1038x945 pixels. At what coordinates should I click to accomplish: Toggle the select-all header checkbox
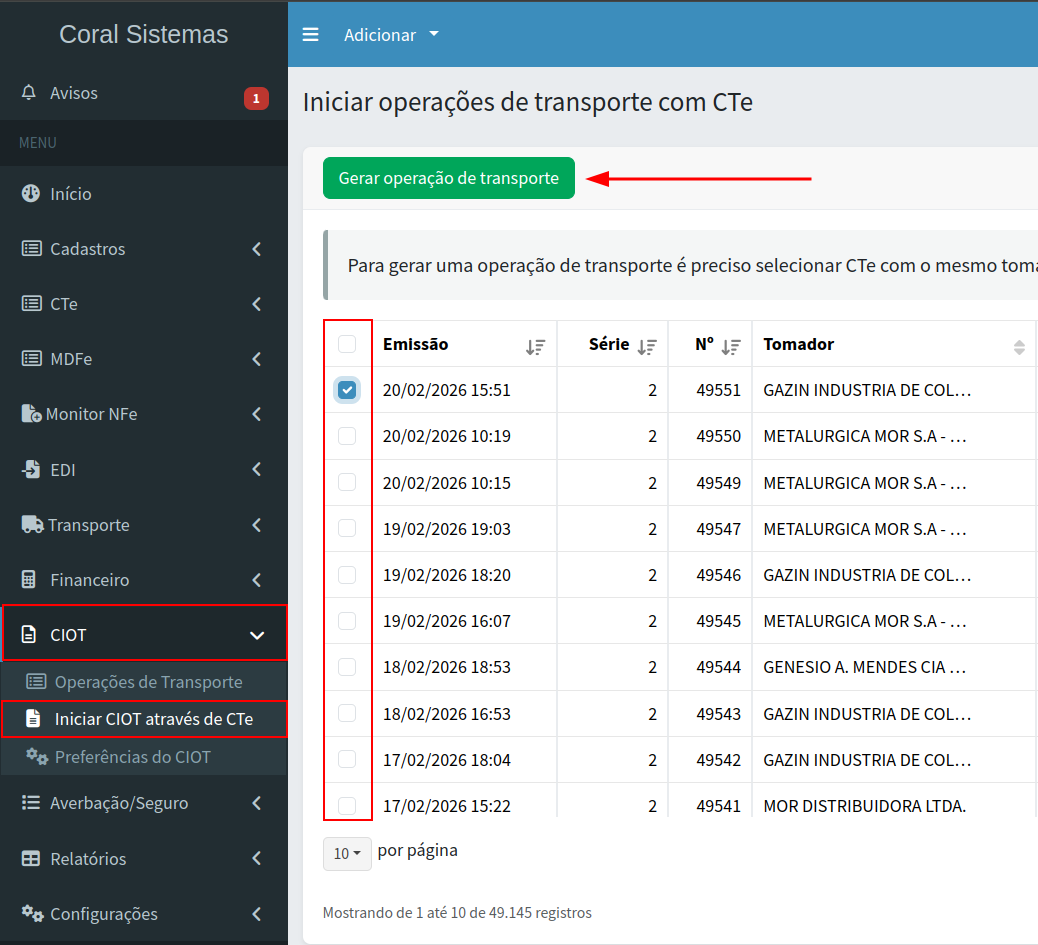(347, 345)
